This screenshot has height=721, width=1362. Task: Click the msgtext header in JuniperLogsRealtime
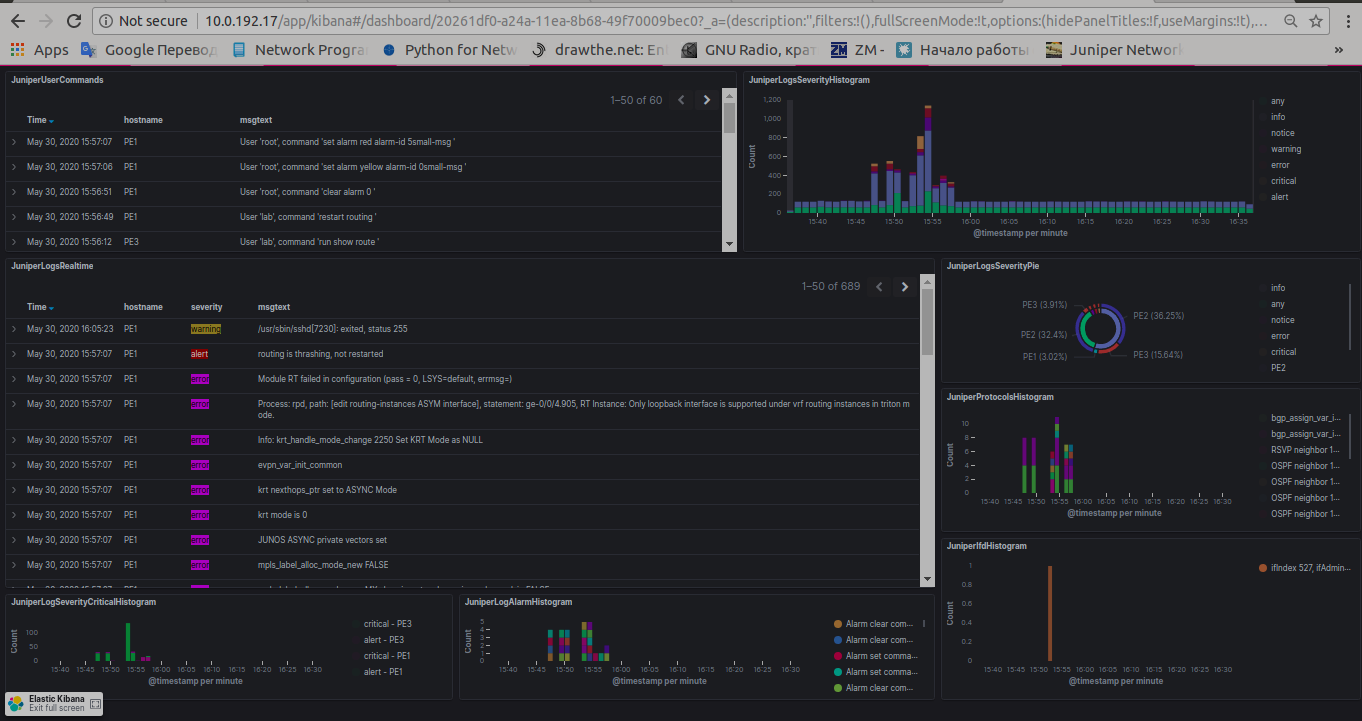[274, 307]
